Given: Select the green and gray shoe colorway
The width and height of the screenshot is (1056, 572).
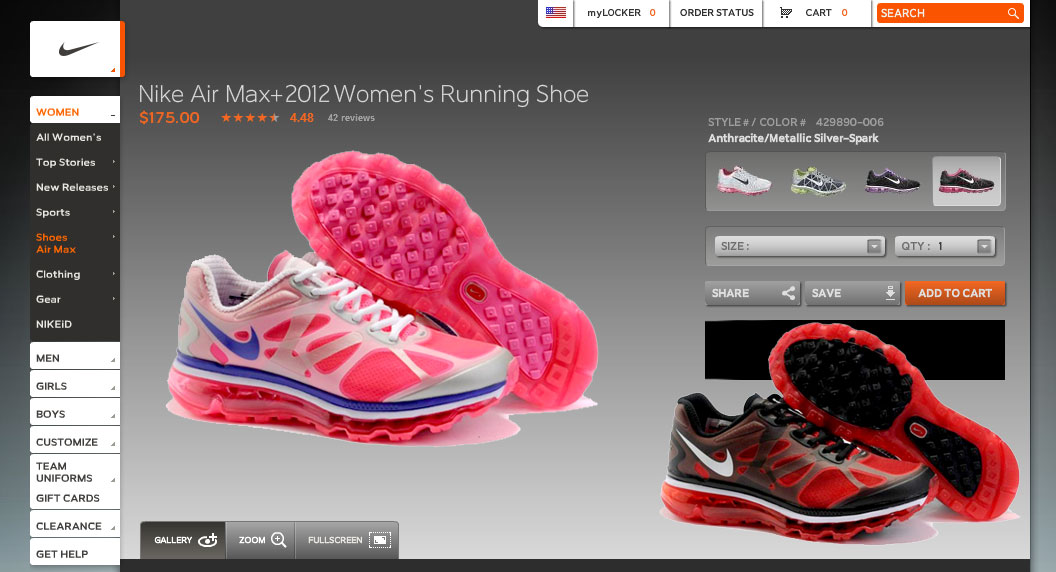Looking at the screenshot, I should tap(818, 181).
